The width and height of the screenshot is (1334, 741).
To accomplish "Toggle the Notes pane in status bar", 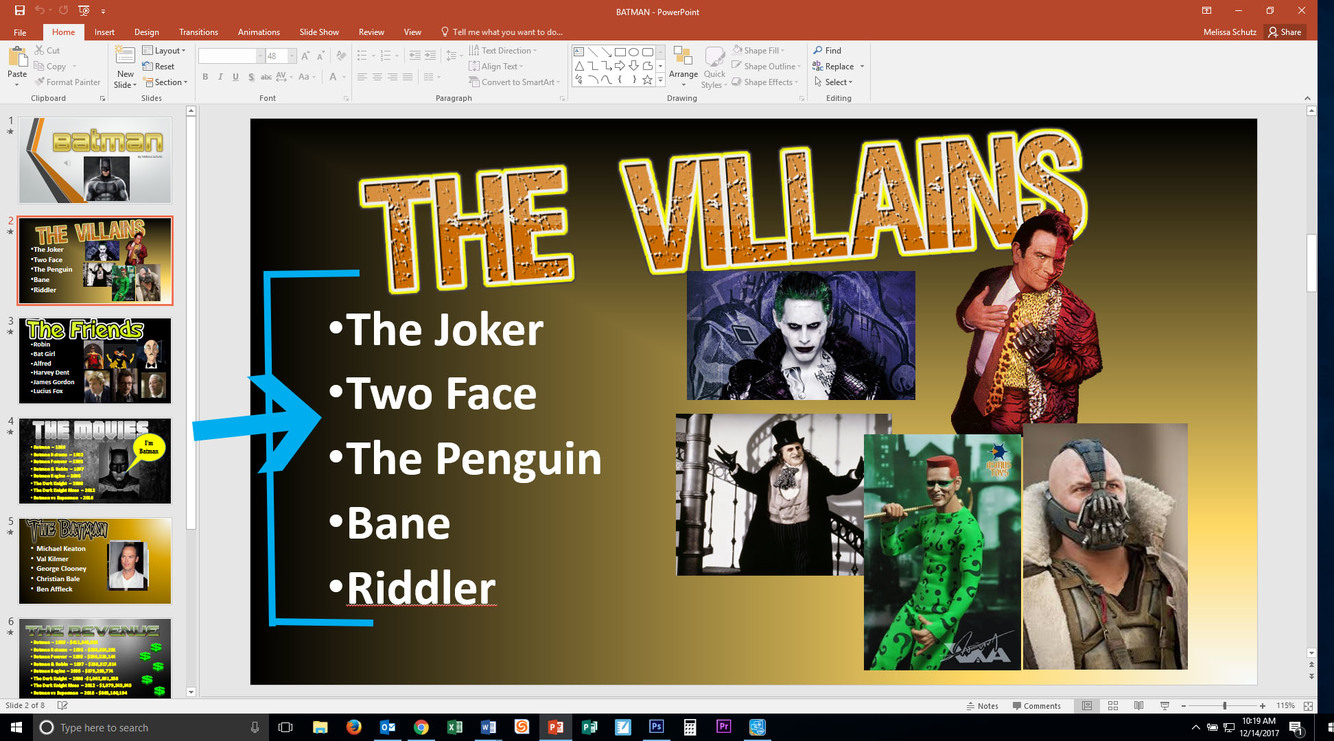I will (982, 706).
